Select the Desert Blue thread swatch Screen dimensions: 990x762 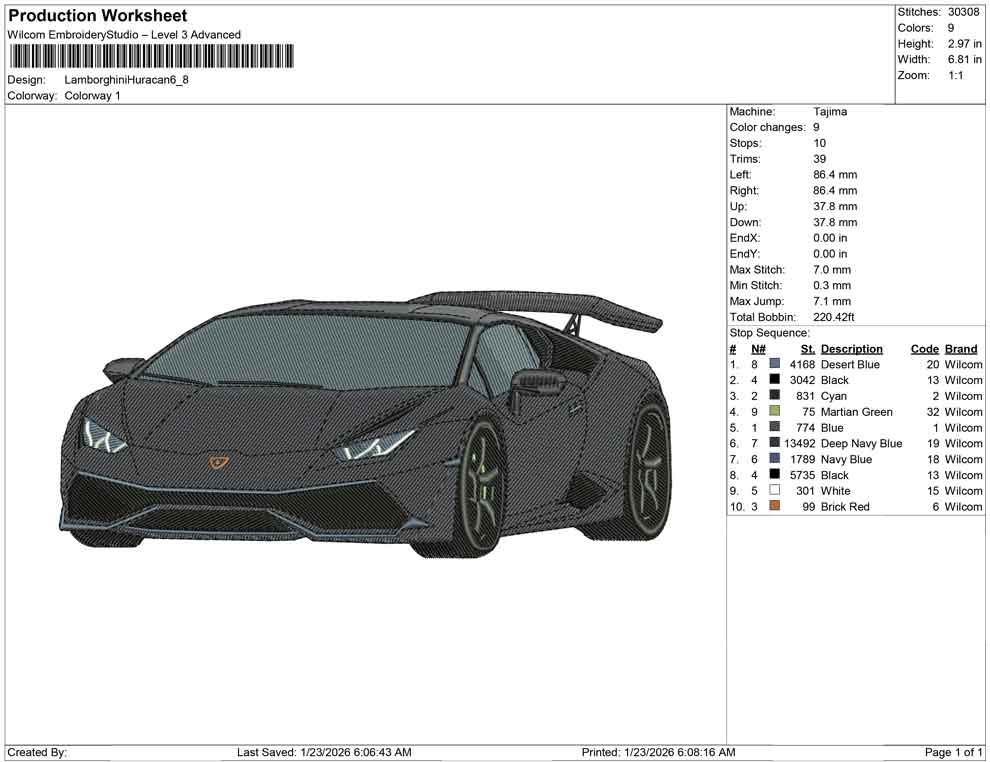[774, 364]
